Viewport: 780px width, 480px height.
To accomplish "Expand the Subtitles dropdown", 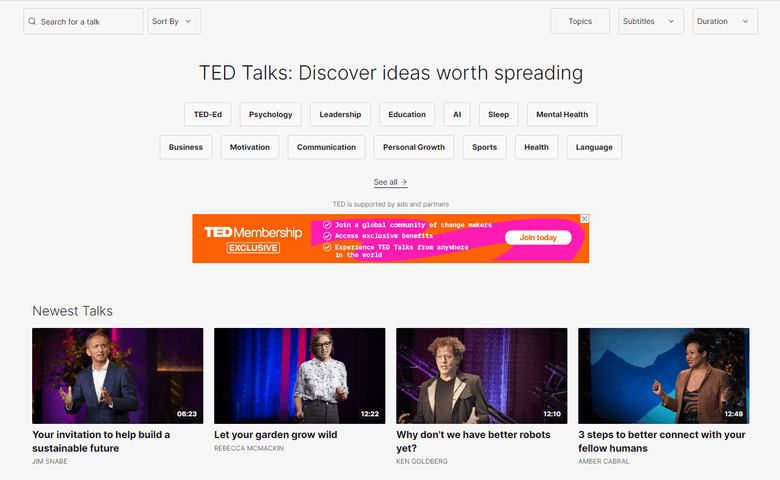I will tap(651, 21).
